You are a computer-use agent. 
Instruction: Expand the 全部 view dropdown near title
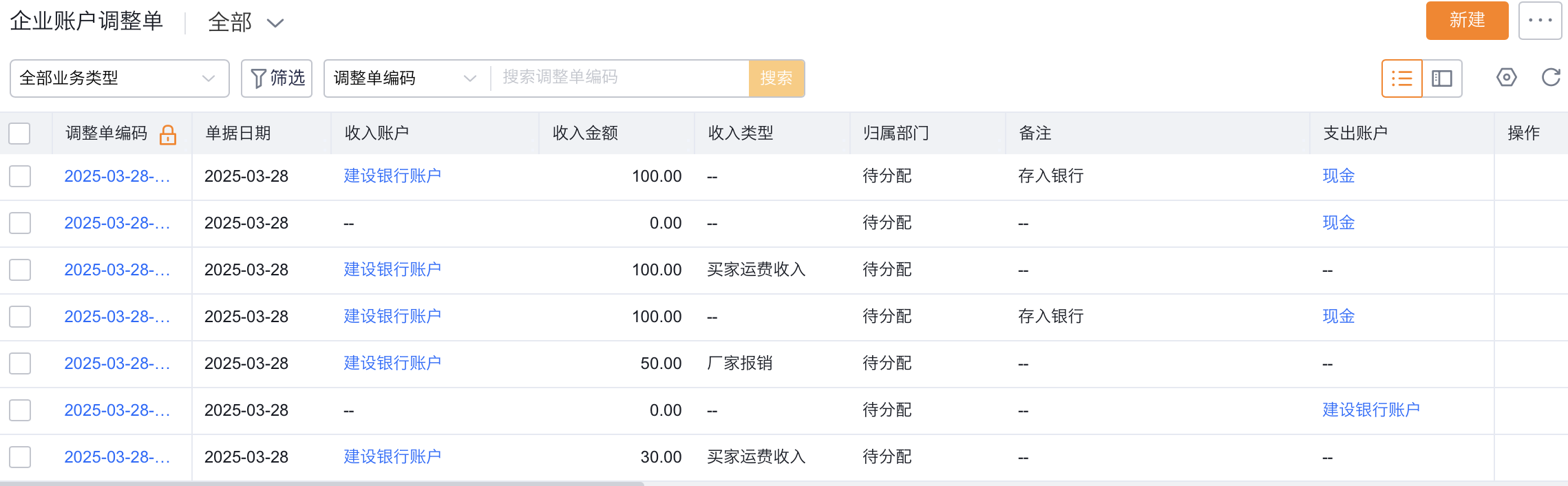[246, 23]
